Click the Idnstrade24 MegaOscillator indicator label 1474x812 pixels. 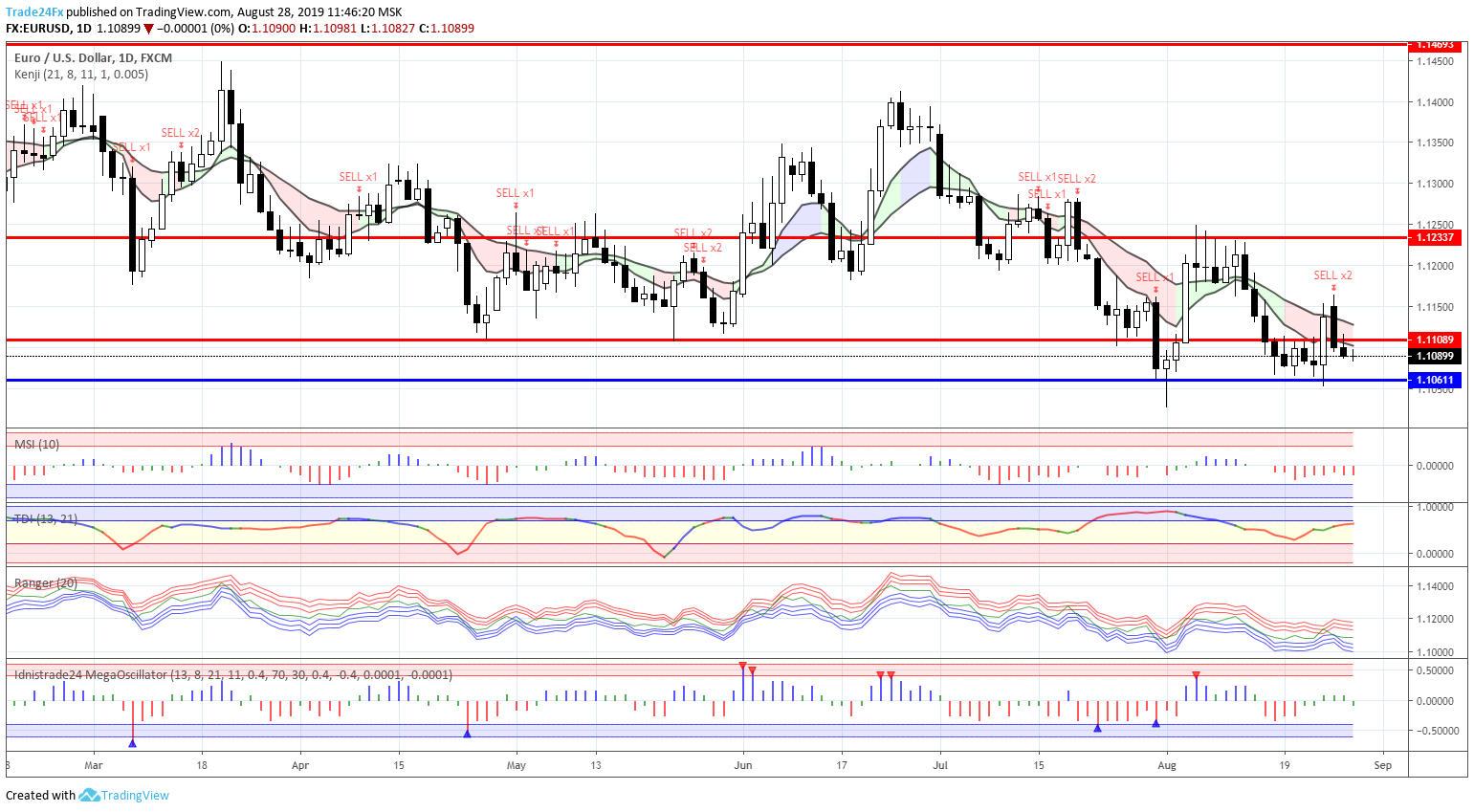point(233,674)
